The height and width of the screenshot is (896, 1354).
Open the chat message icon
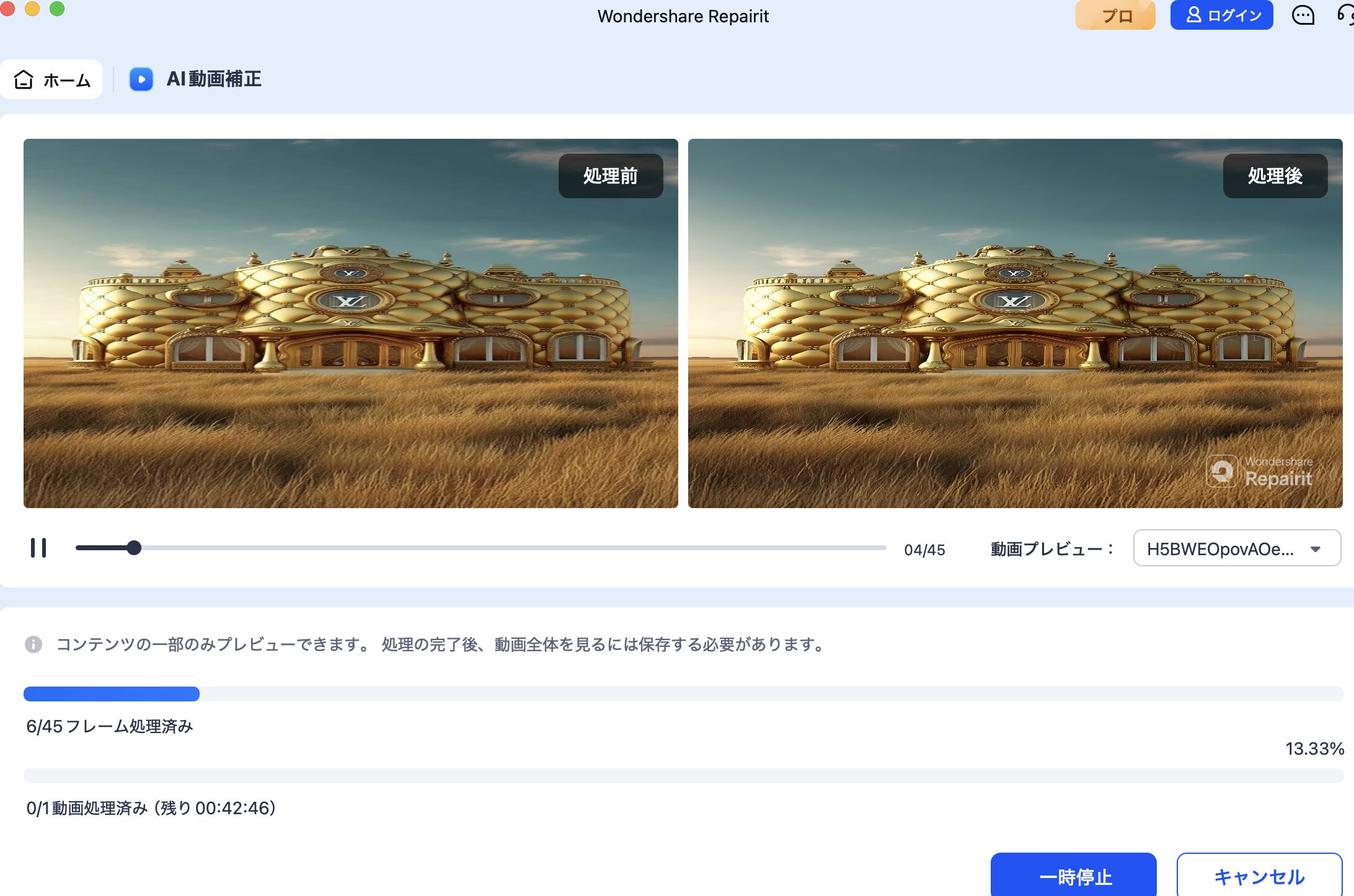pos(1303,15)
